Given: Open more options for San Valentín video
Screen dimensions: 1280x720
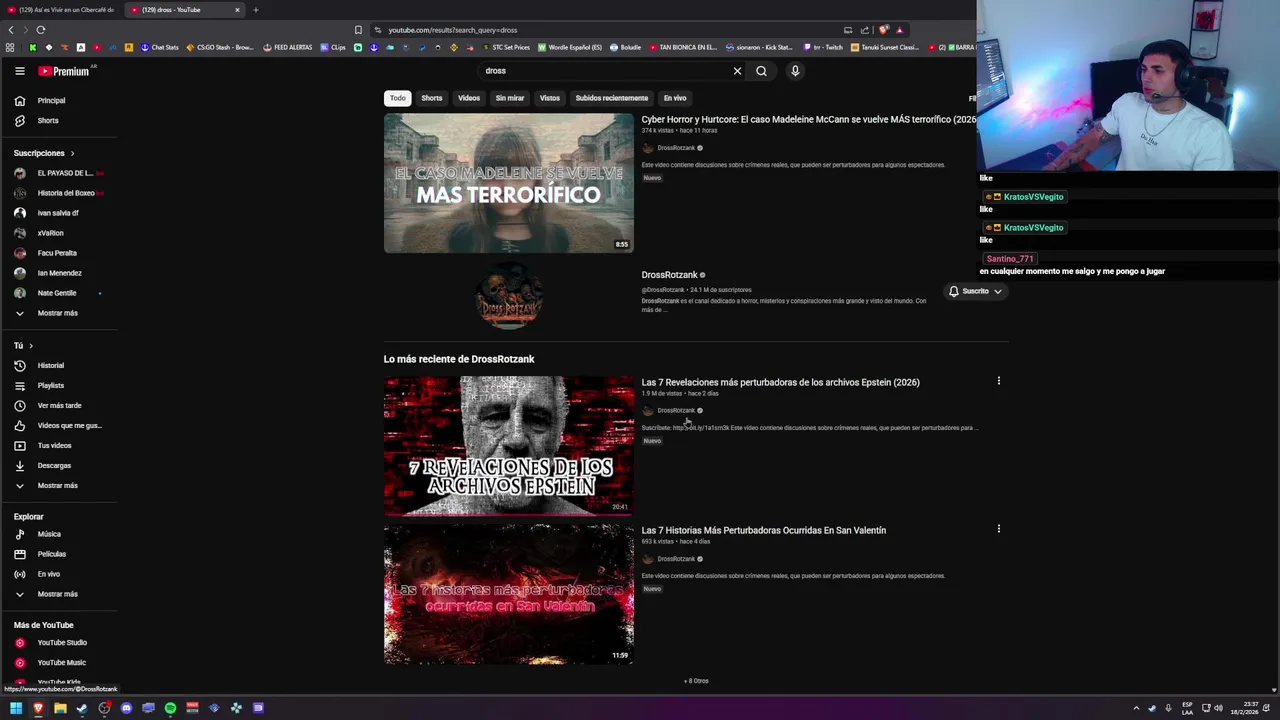Looking at the screenshot, I should tap(998, 529).
